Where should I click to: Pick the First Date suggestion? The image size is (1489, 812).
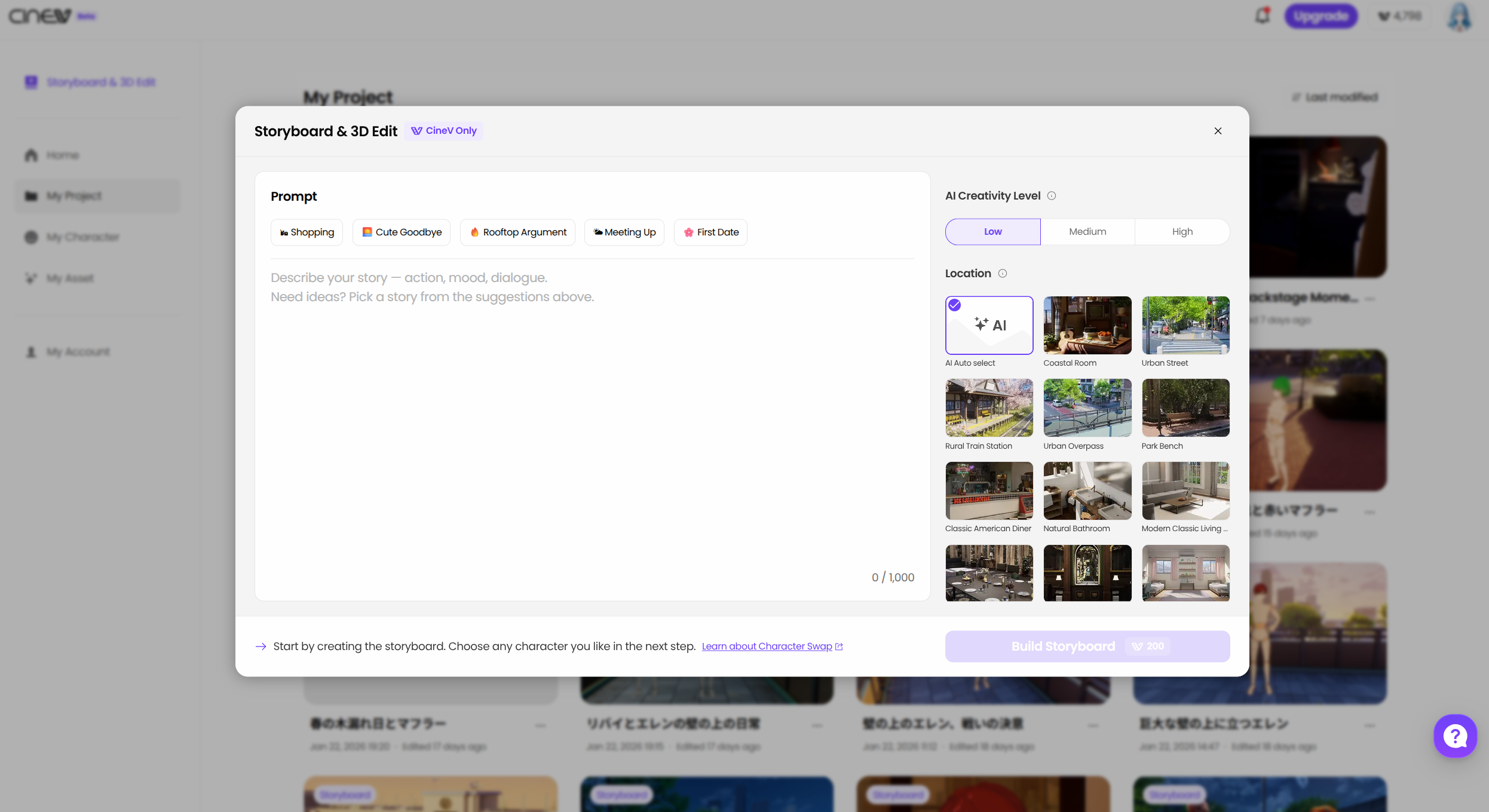[710, 232]
